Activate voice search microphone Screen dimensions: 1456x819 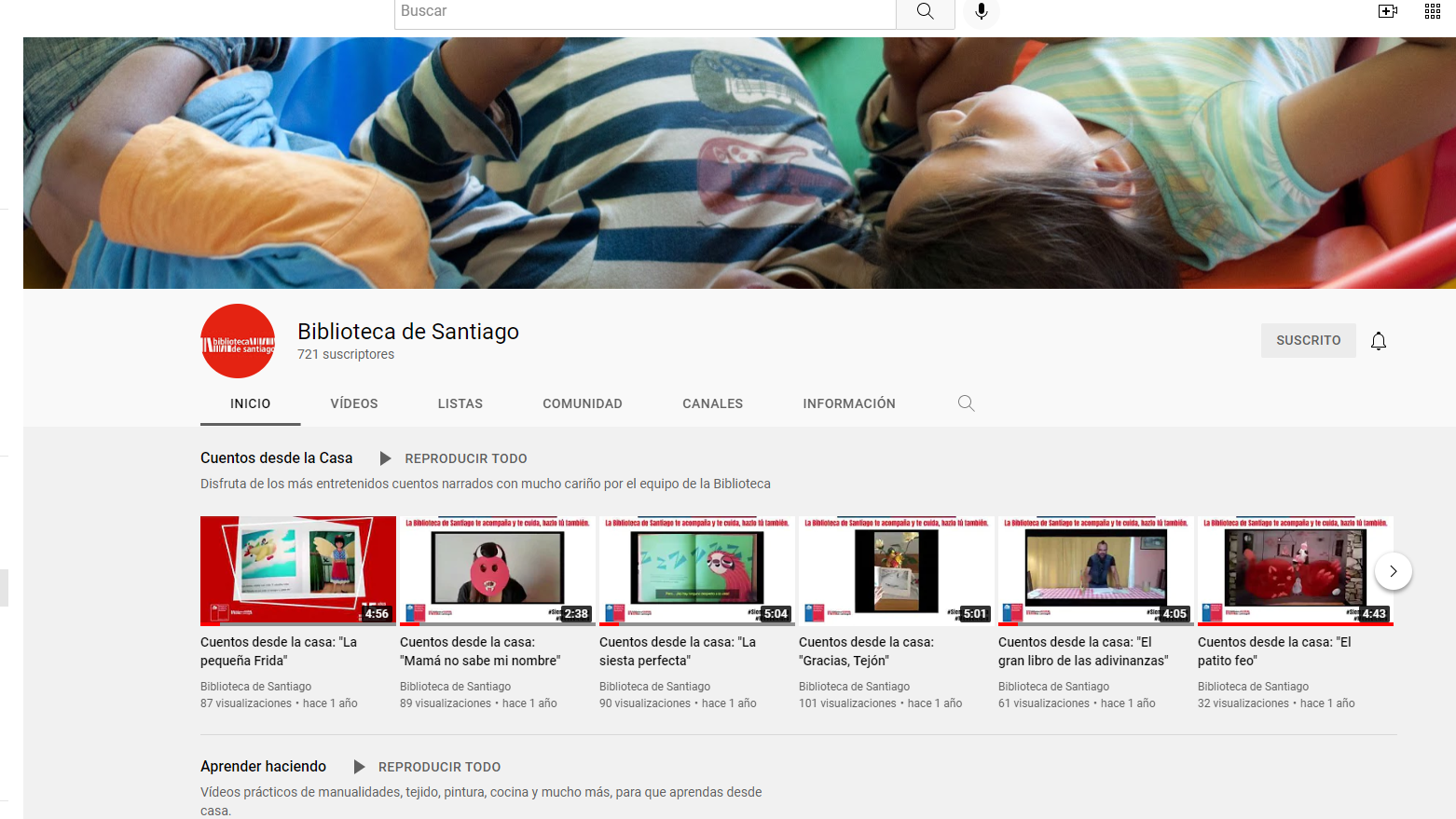[981, 11]
